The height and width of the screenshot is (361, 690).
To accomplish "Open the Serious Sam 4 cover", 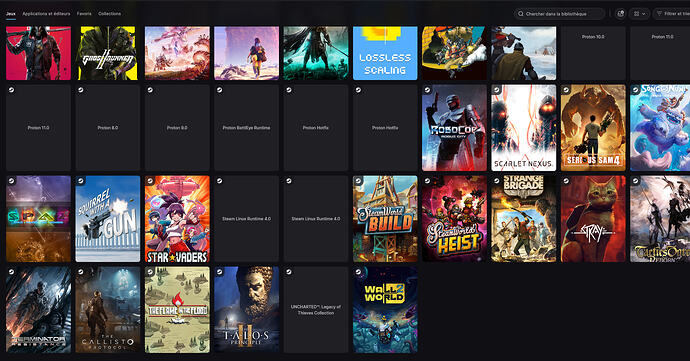I will (593, 128).
